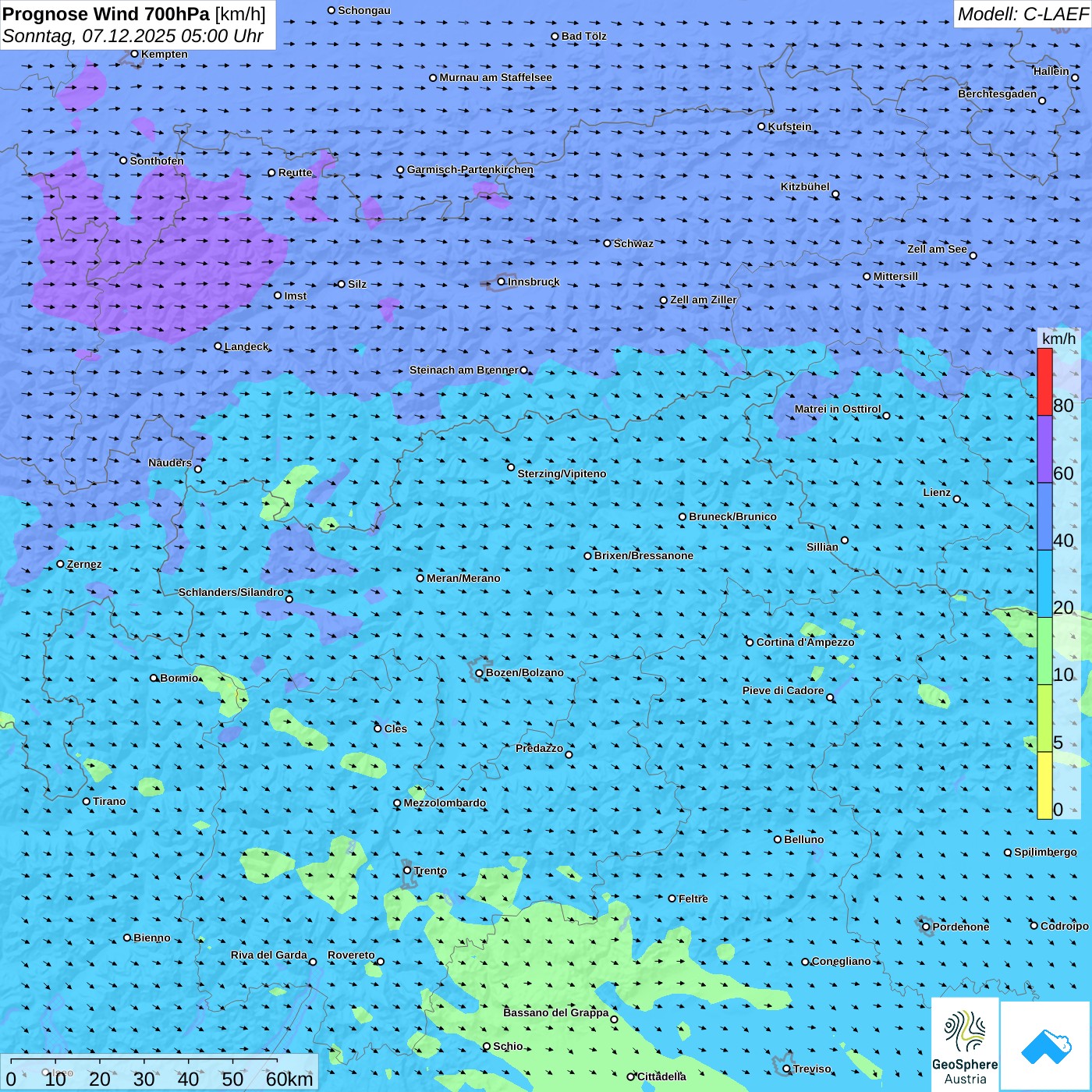Click the 'Brixen/Bressanone' town label
The image size is (1092, 1092).
tap(643, 555)
